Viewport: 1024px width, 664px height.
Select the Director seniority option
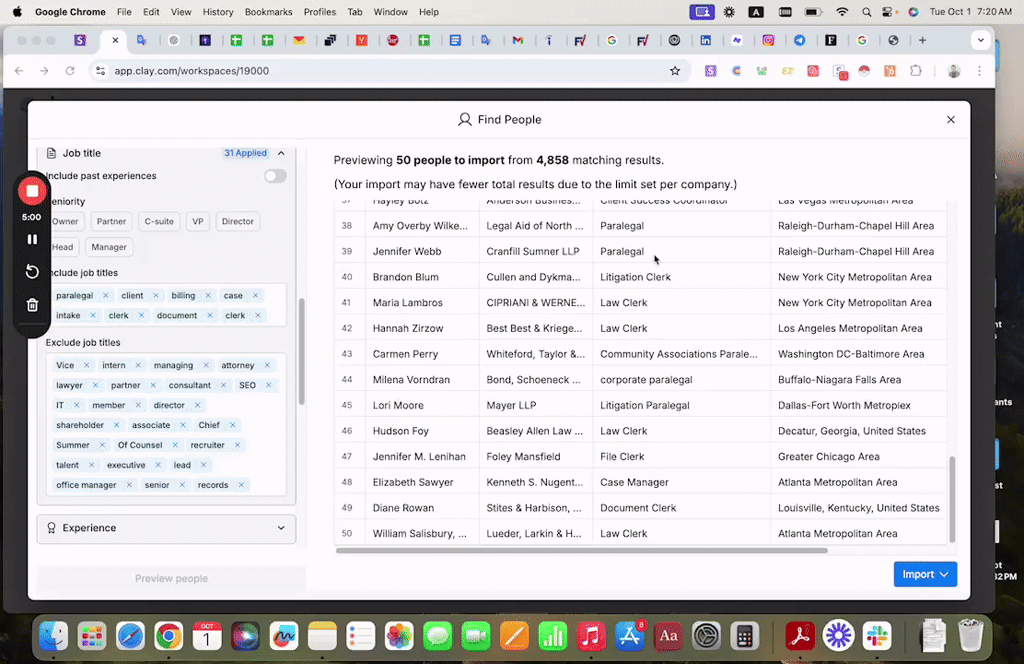click(238, 222)
